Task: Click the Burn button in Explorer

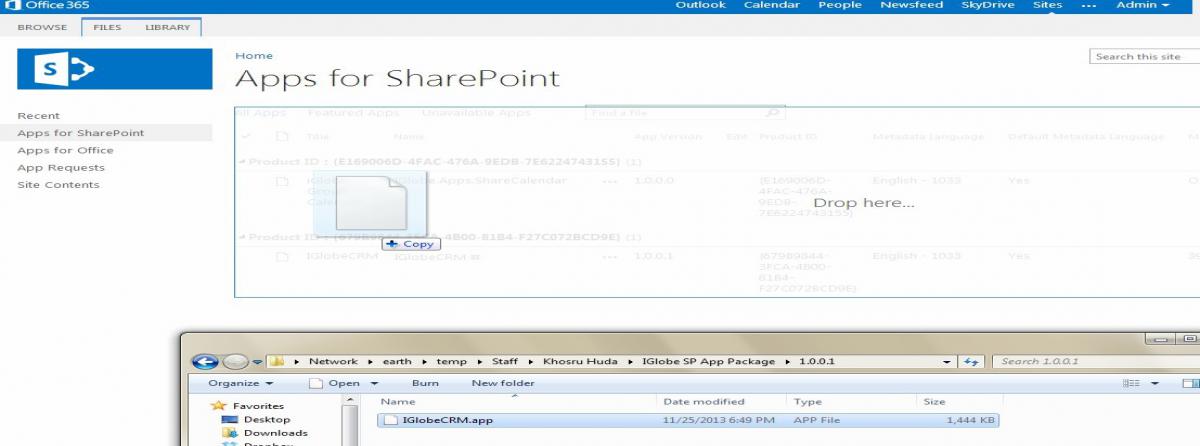Action: 425,383
